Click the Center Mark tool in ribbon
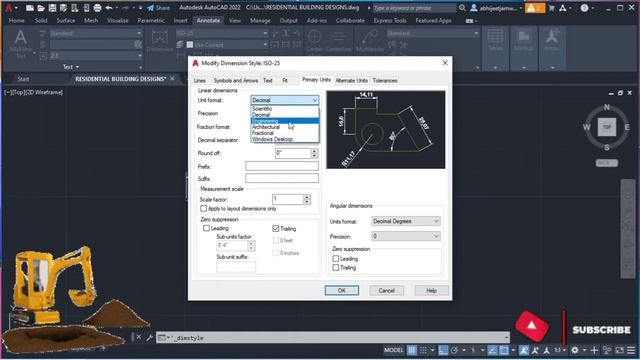Viewport: 640px width, 360px height. tap(314, 41)
